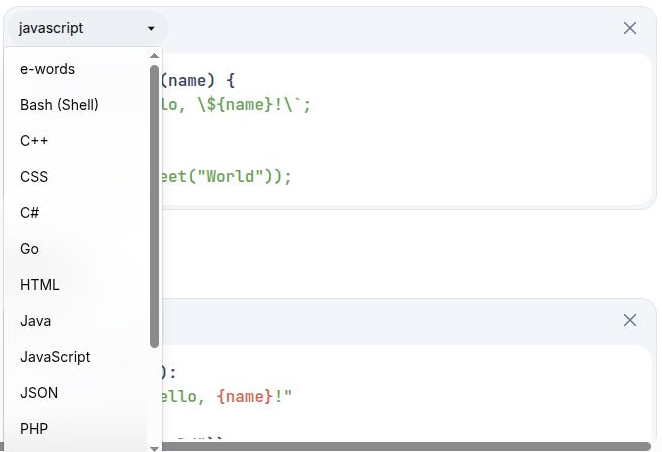This screenshot has height=452, width=662.
Task: Click the dropdown list scroll-up arrow
Action: [x=155, y=56]
